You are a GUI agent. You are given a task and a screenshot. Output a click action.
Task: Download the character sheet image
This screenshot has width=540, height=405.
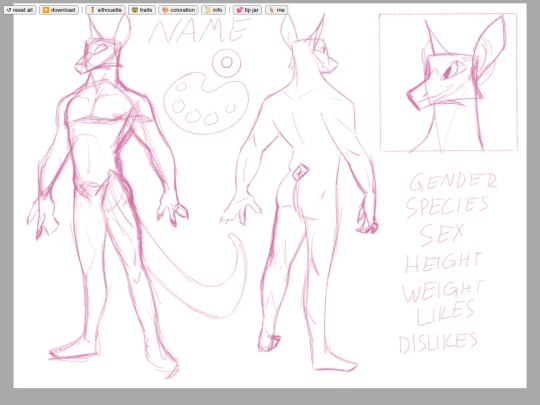59,10
